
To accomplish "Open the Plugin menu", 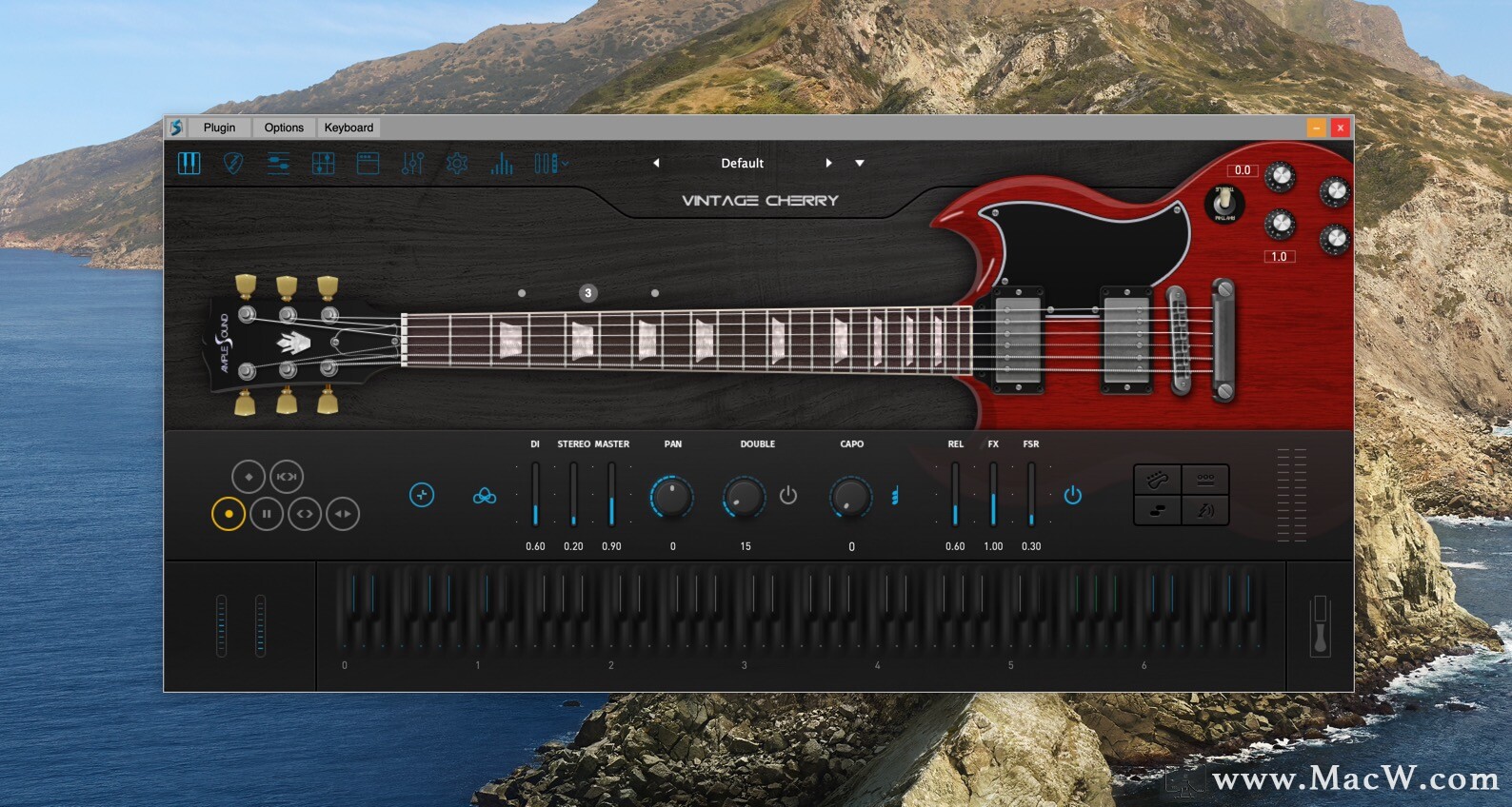I will (x=219, y=128).
